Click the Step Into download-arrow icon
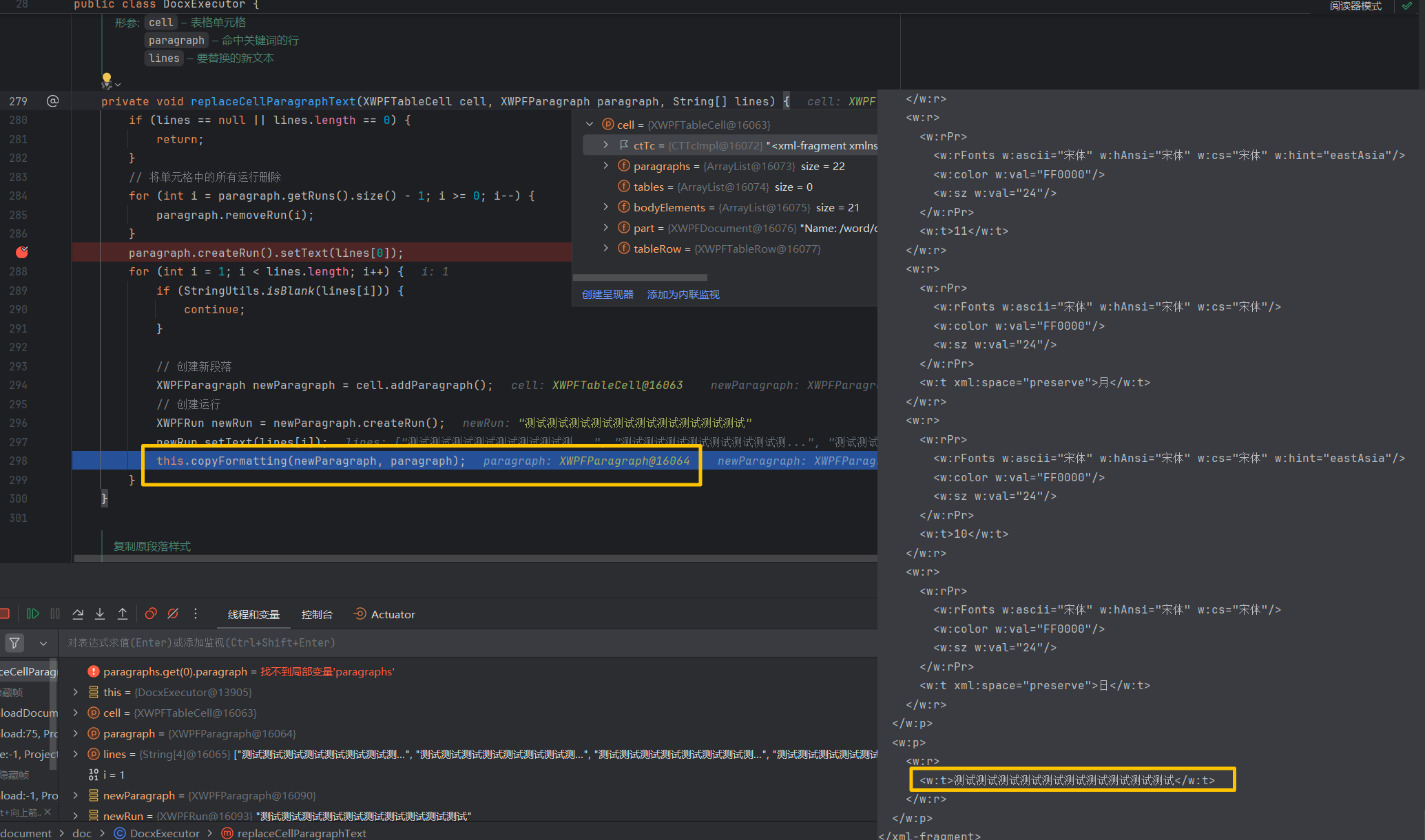The height and width of the screenshot is (840, 1425). pos(100,613)
